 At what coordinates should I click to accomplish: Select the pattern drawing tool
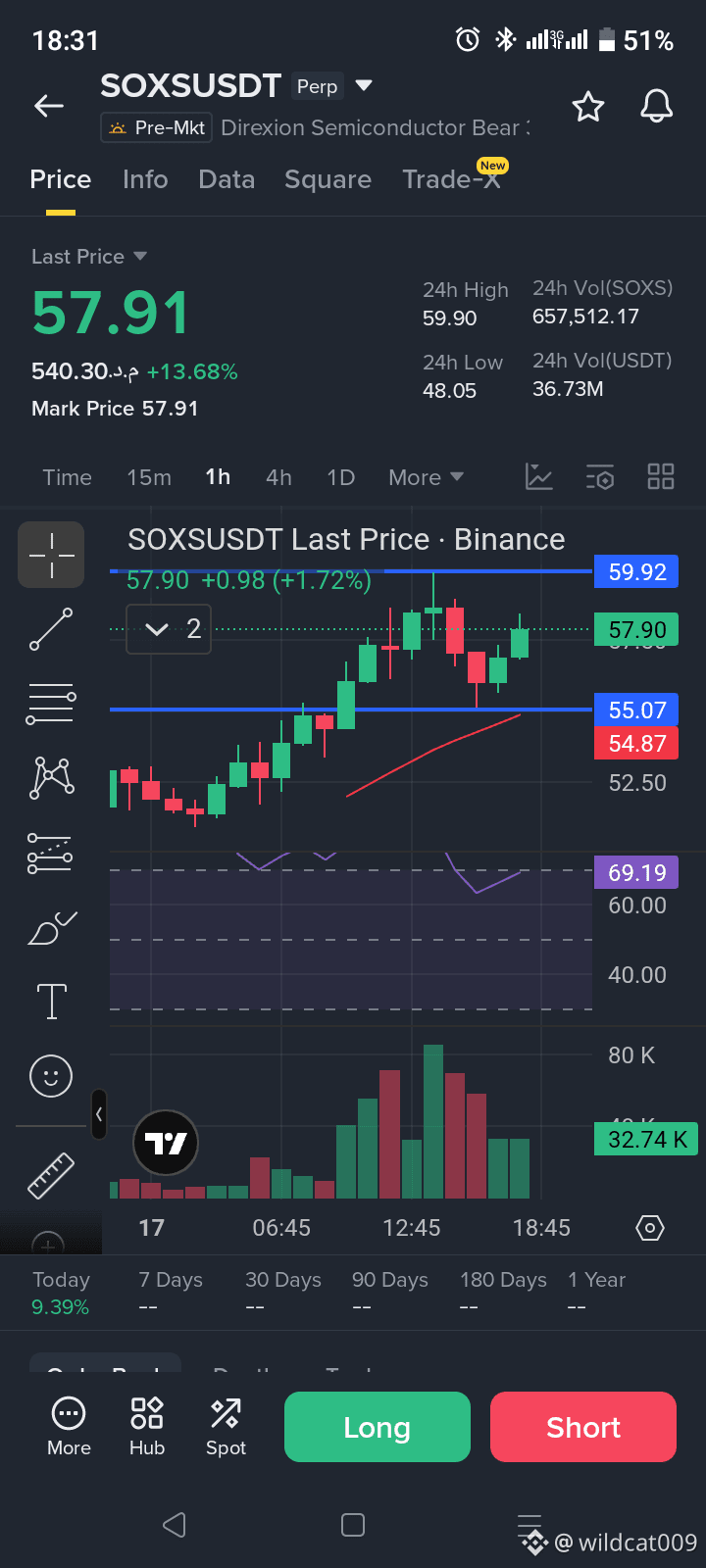[x=51, y=778]
